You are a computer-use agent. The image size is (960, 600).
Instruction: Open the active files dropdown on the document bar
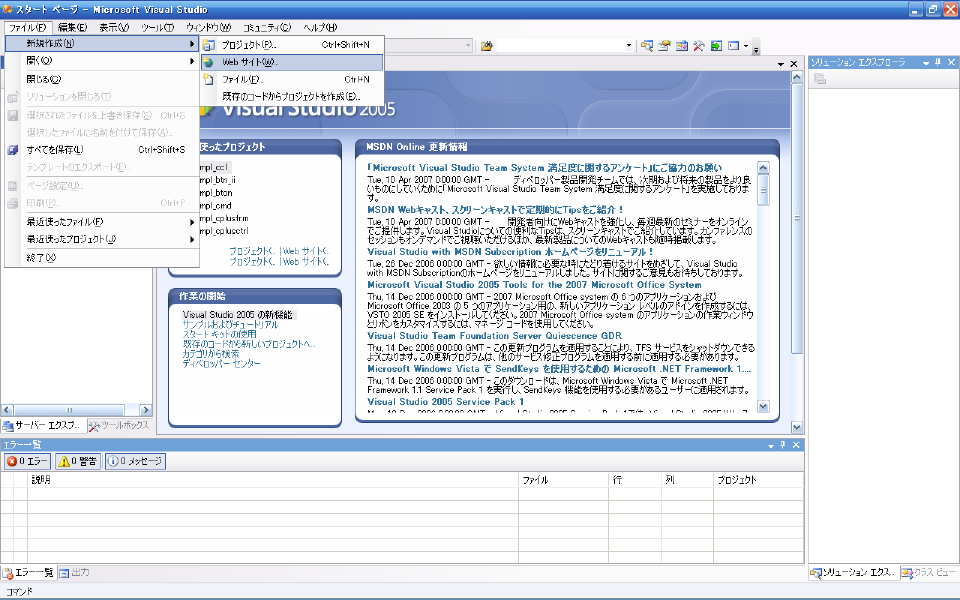point(781,64)
